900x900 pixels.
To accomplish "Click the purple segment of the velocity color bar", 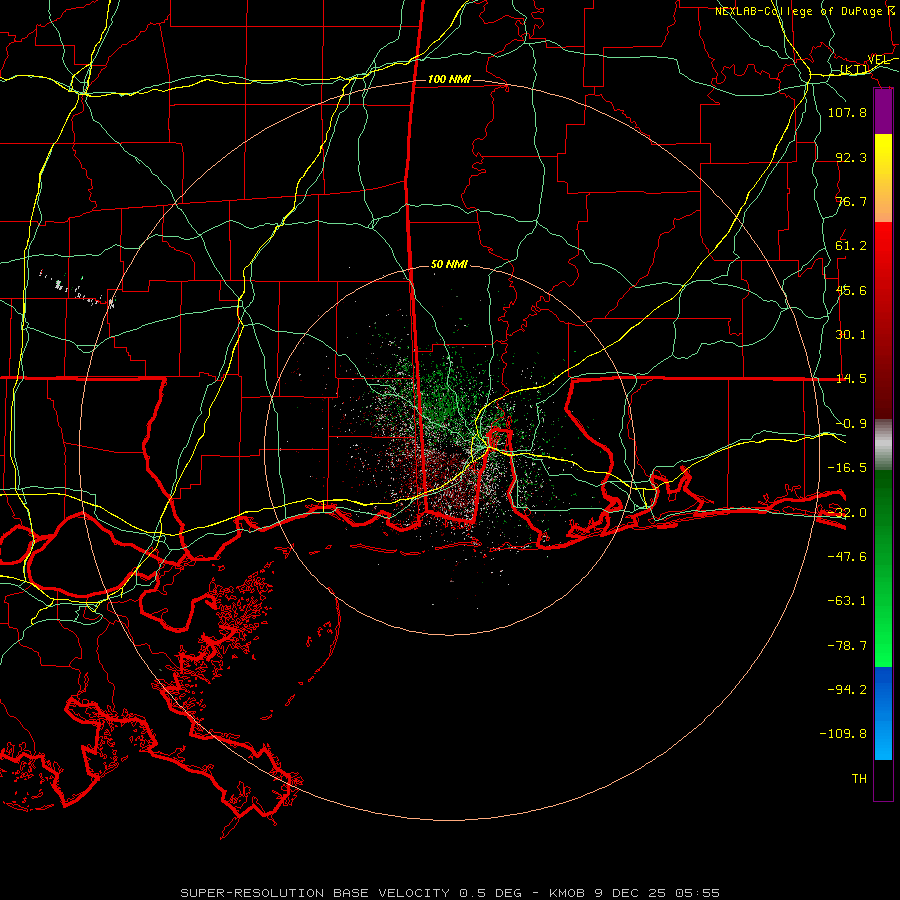I will [883, 112].
